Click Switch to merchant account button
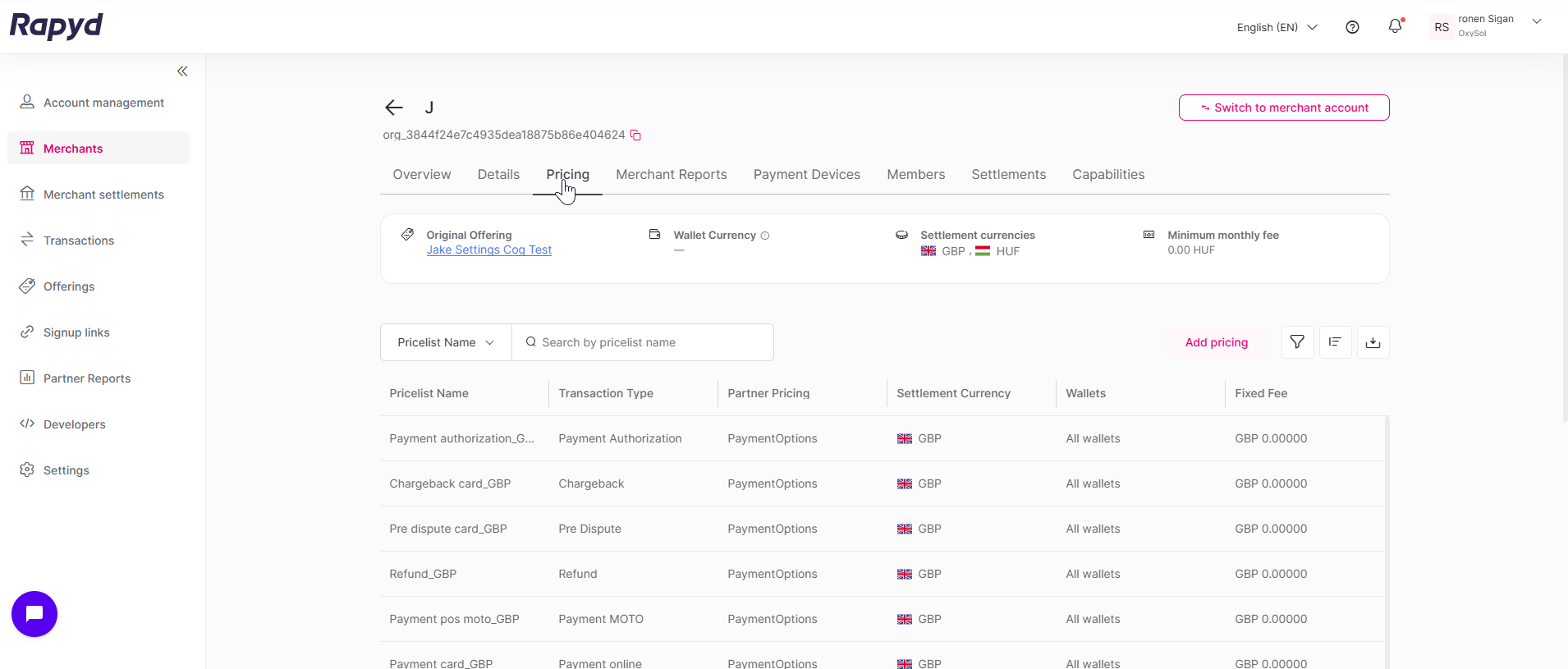Screen dimensions: 1568x669 click(1284, 108)
